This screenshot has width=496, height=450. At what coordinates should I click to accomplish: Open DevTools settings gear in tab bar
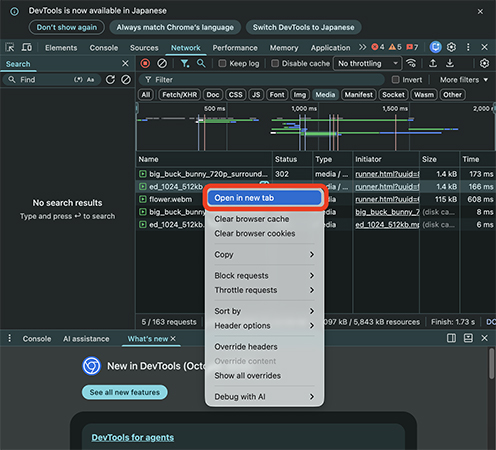pyautogui.click(x=451, y=47)
